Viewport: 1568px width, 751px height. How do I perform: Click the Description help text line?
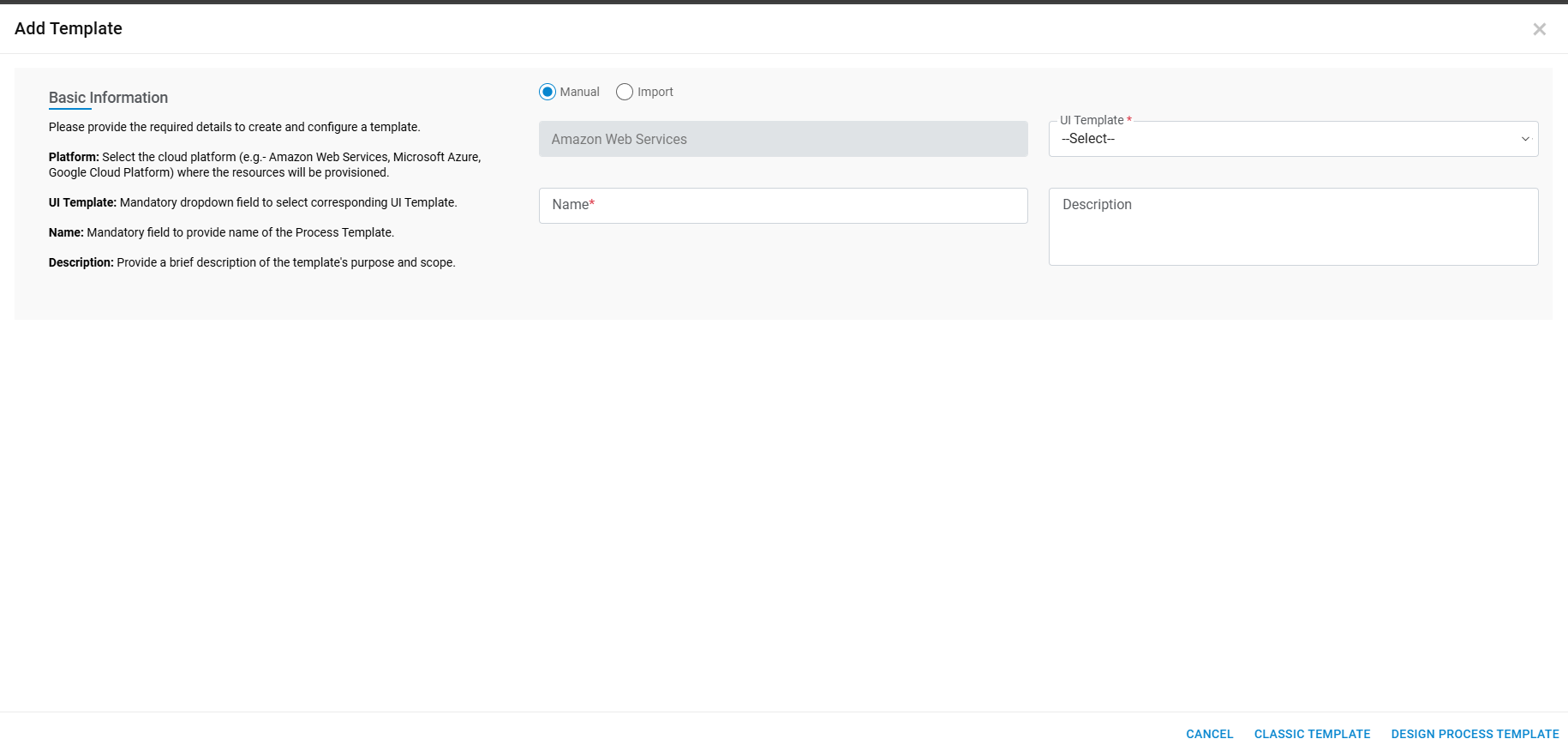point(251,262)
